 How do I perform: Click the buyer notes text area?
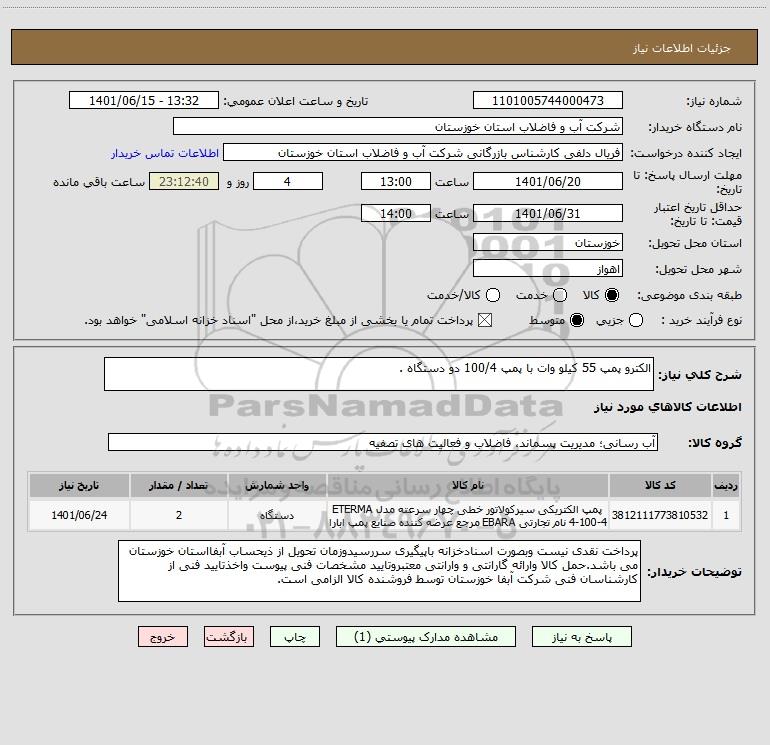tap(379, 571)
